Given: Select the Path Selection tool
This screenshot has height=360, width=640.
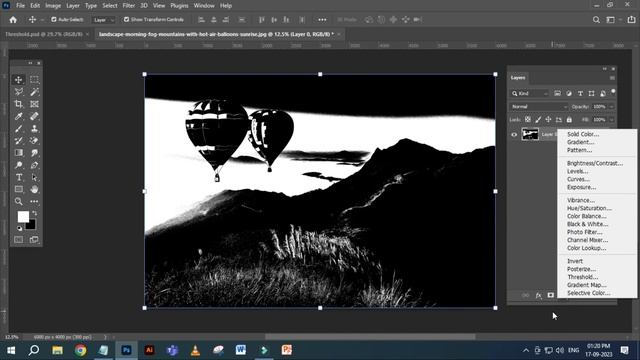Looking at the screenshot, I should click(x=34, y=178).
